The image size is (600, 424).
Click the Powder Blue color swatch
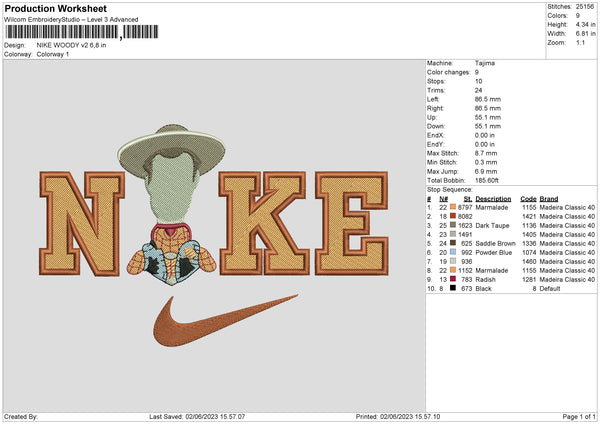(x=453, y=252)
